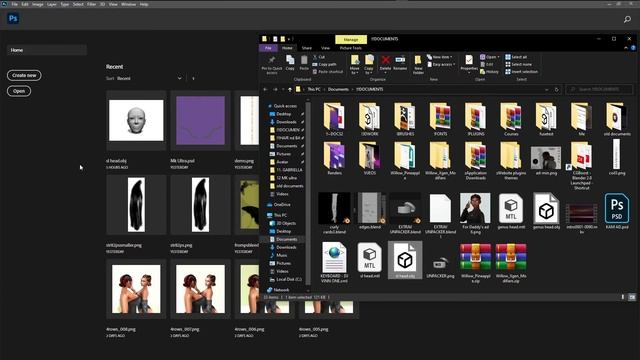The width and height of the screenshot is (640, 360).
Task: Click the Create new button
Action: (x=24, y=76)
